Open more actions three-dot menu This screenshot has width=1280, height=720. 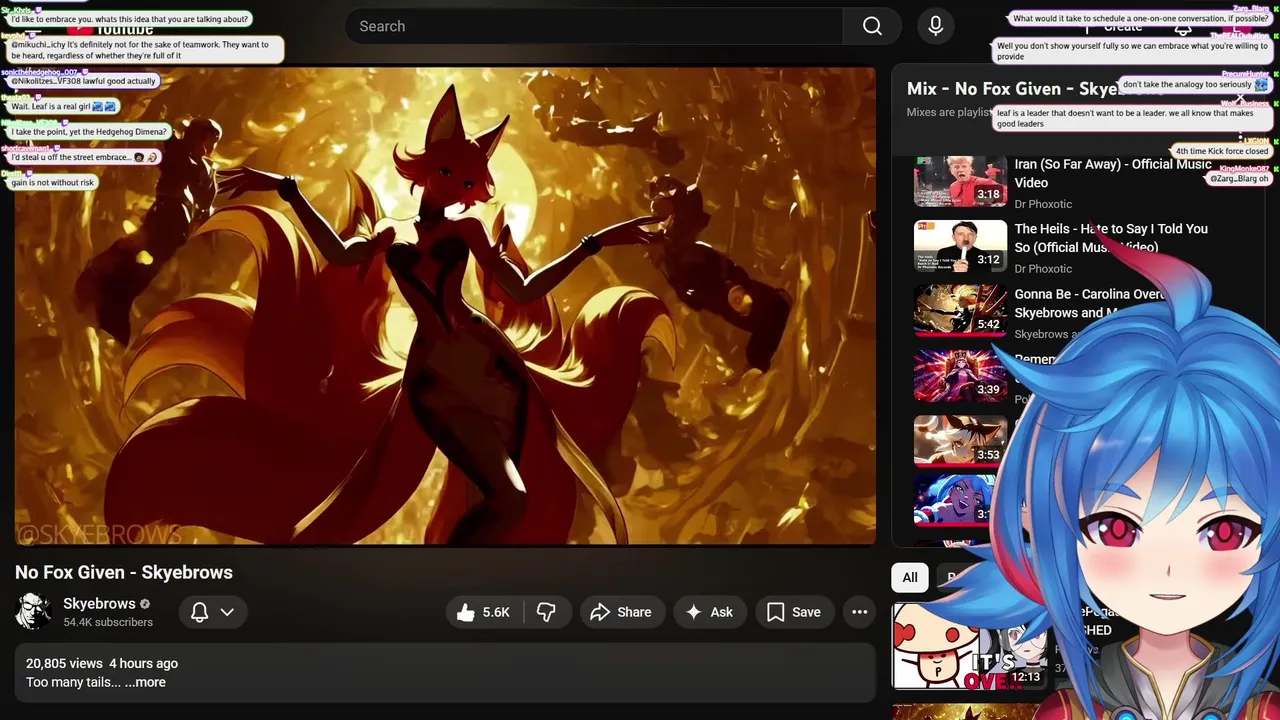pos(859,612)
